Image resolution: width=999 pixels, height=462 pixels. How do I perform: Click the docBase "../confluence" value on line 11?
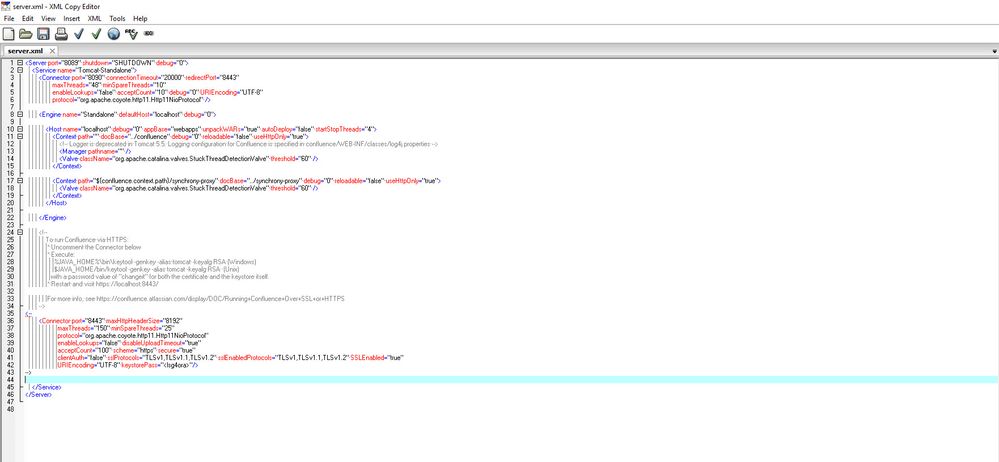point(147,136)
